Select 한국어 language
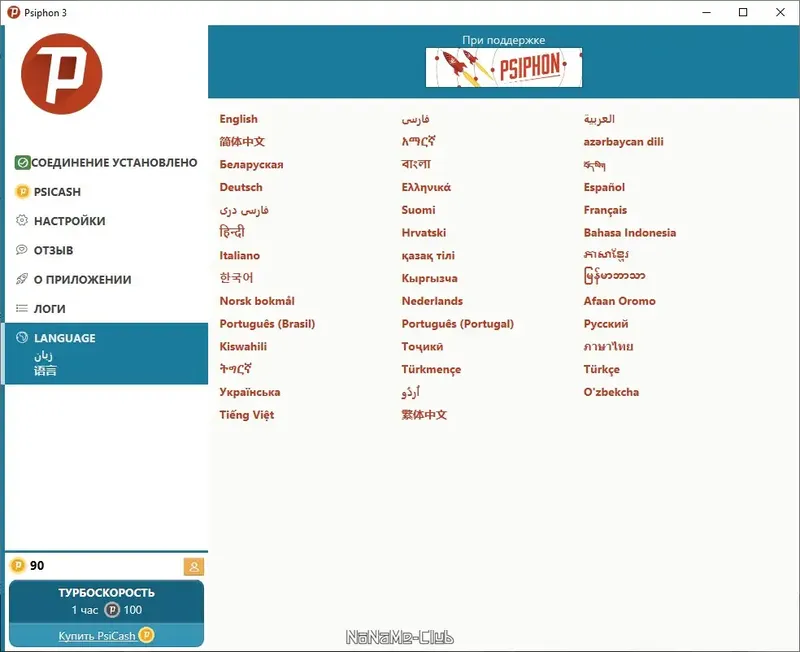Screen dimensions: 800x652 [236, 278]
